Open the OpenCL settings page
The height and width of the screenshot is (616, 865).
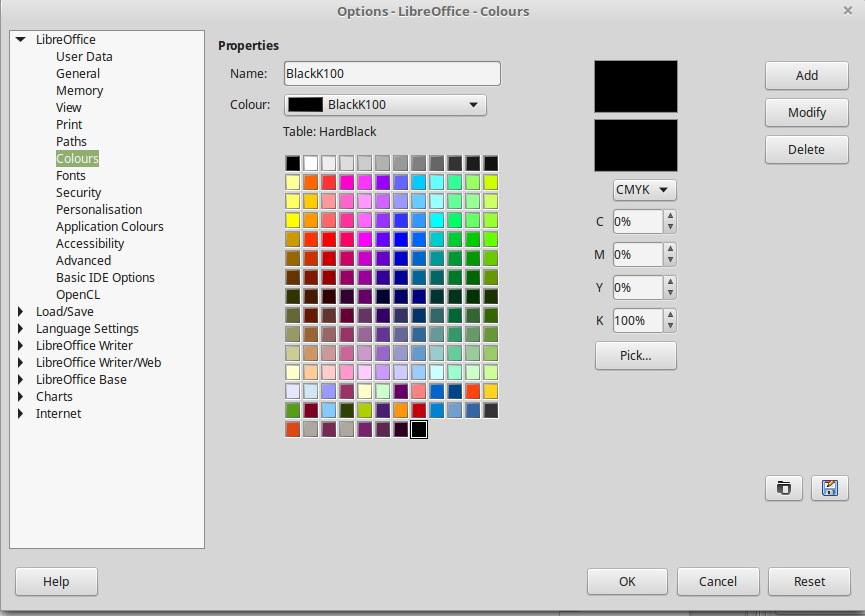(78, 295)
